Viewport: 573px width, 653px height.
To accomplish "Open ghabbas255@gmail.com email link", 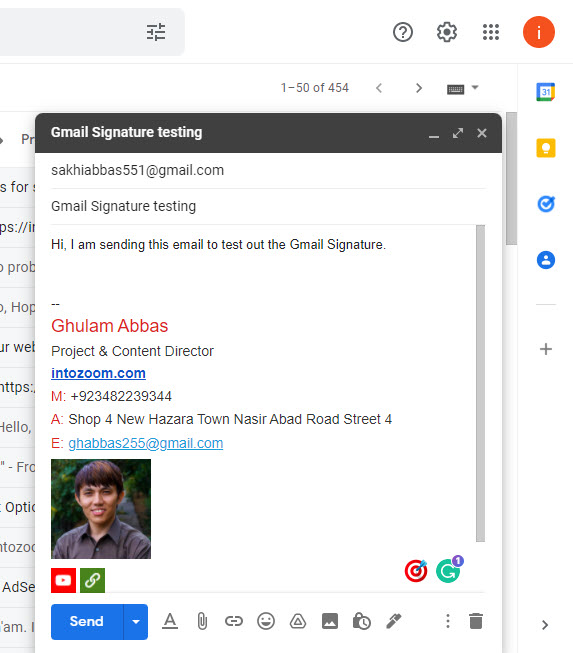I will (146, 443).
